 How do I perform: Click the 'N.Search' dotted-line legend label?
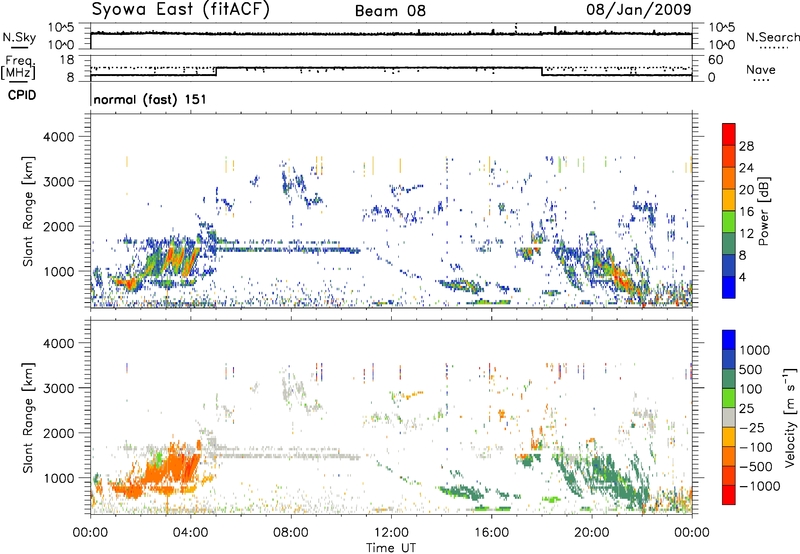point(772,37)
